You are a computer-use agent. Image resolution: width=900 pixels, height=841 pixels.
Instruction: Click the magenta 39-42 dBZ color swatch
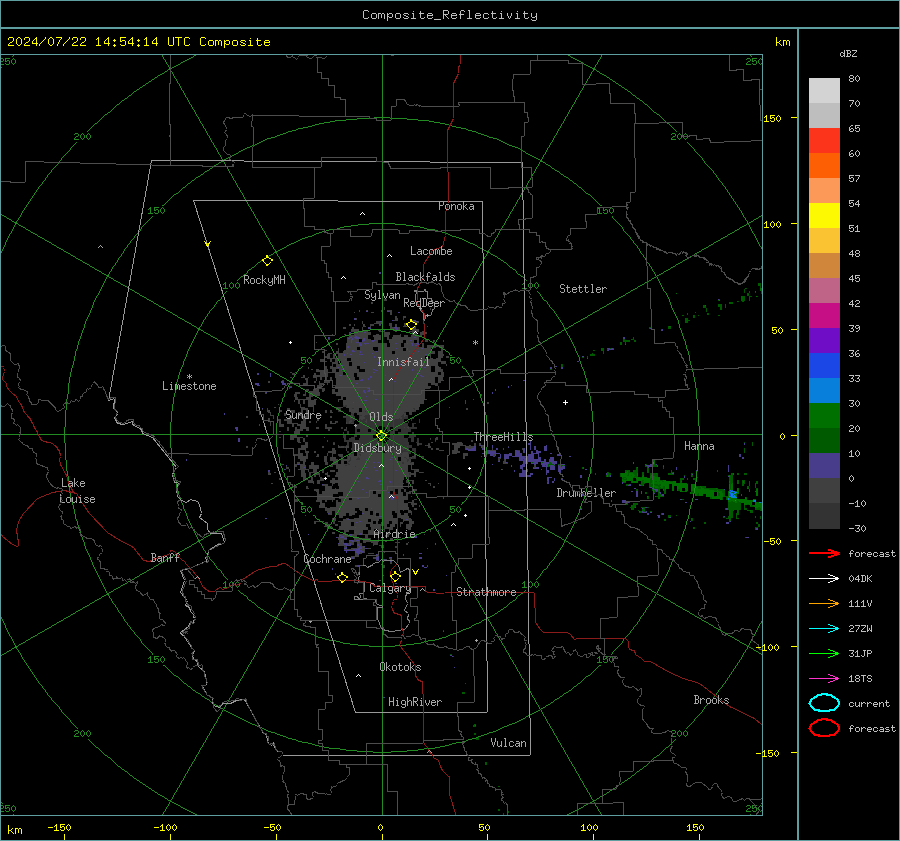point(824,315)
